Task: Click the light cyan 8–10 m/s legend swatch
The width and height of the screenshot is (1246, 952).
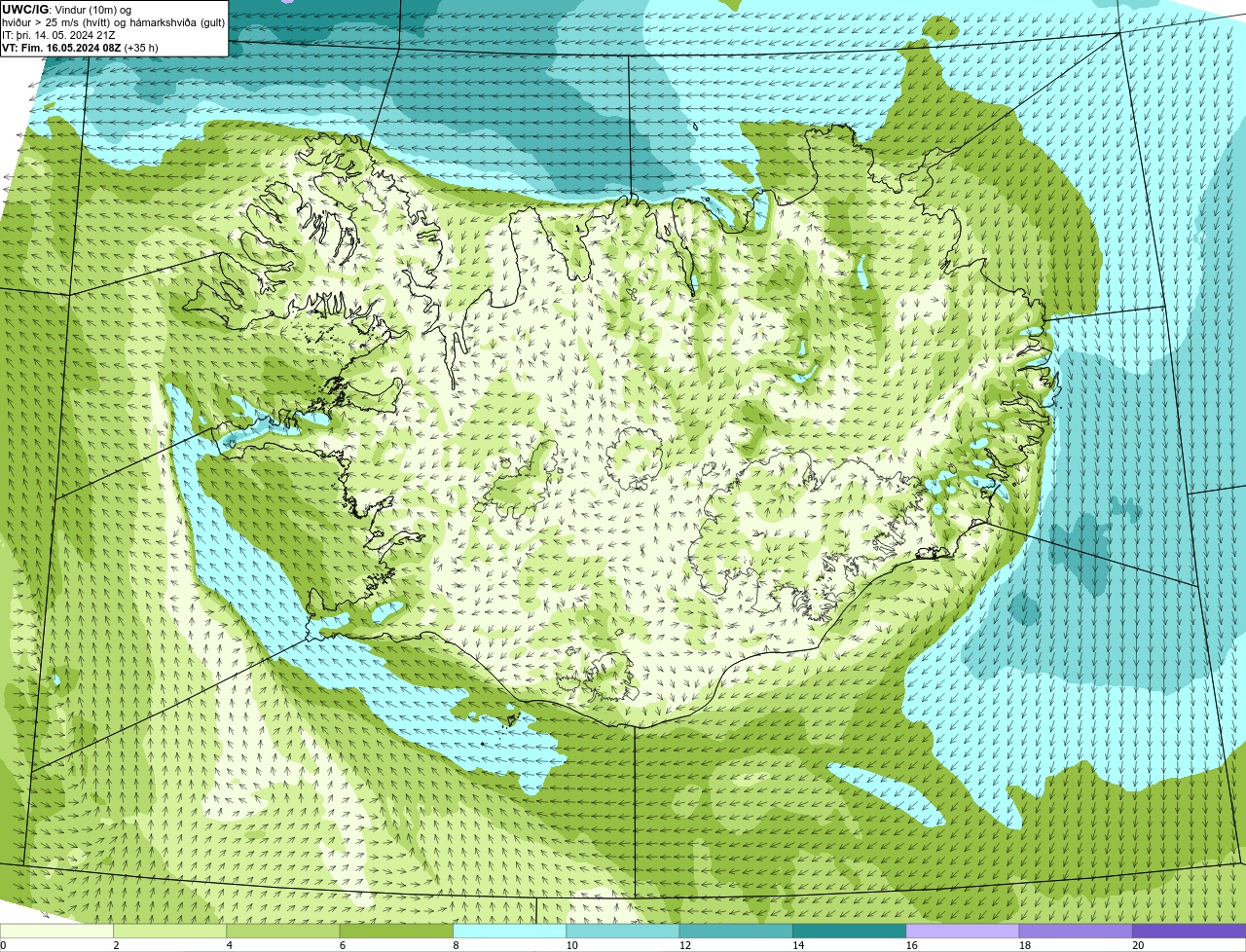Action: pyautogui.click(x=509, y=932)
